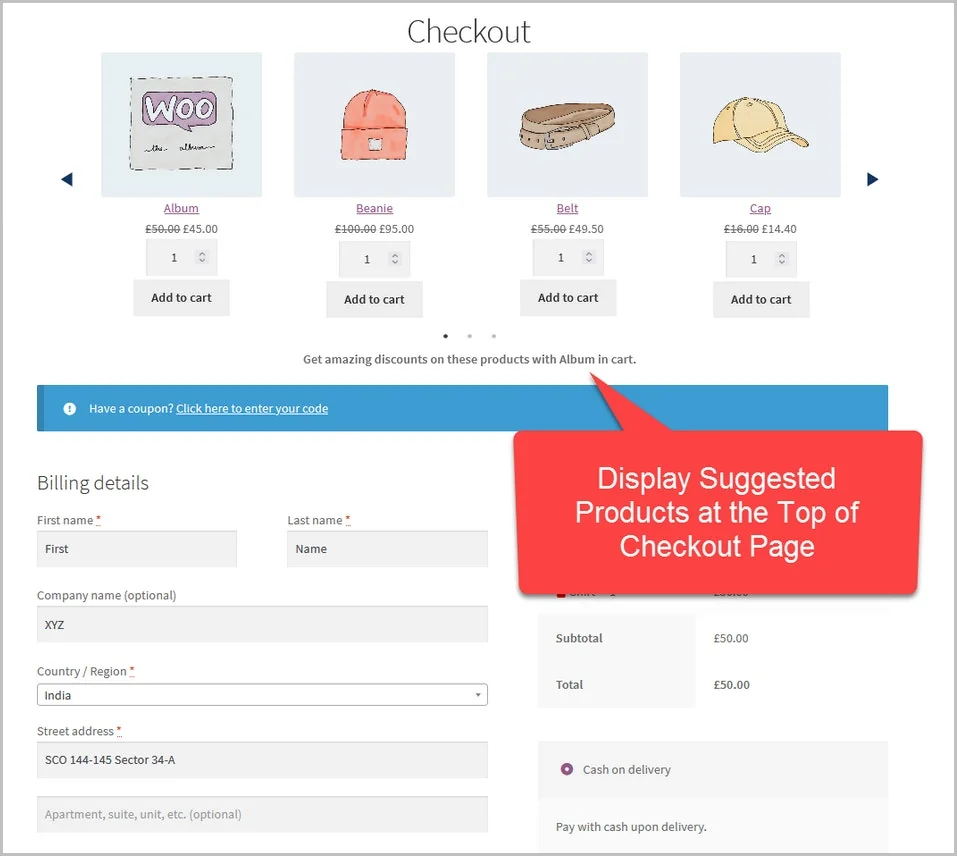Screen dimensions: 957x856
Task: Select the third carousel pagination dot
Action: tap(493, 336)
